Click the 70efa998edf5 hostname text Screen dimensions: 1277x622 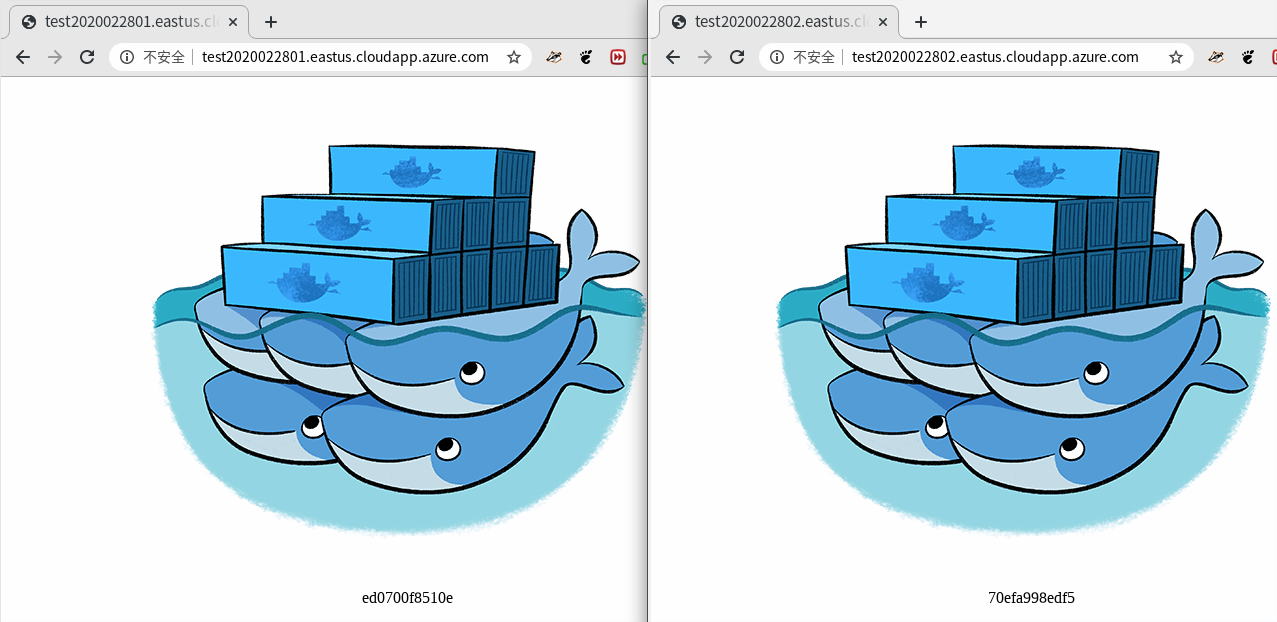[x=1031, y=598]
